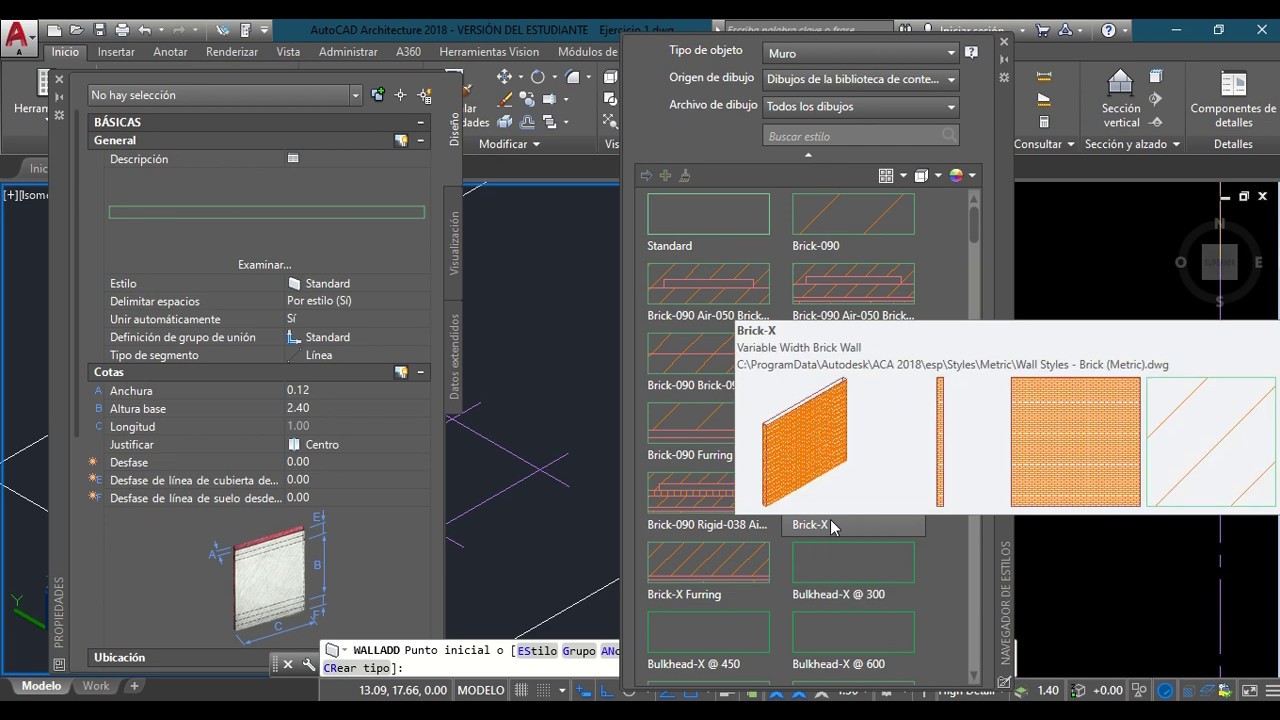
Task: Toggle the General section illustration lightbulb icon
Action: tap(401, 141)
